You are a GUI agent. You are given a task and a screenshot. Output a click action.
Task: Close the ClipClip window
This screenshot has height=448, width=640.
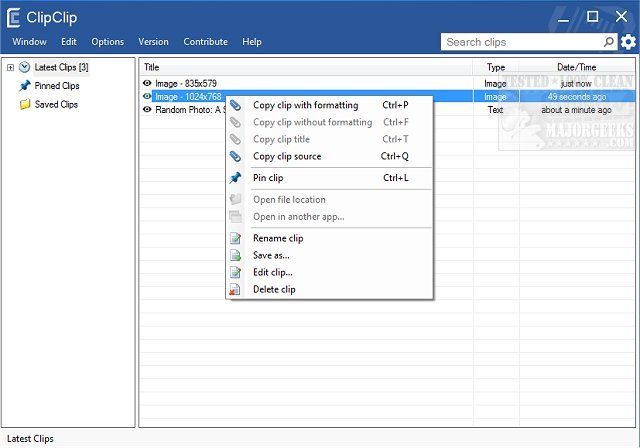(622, 17)
